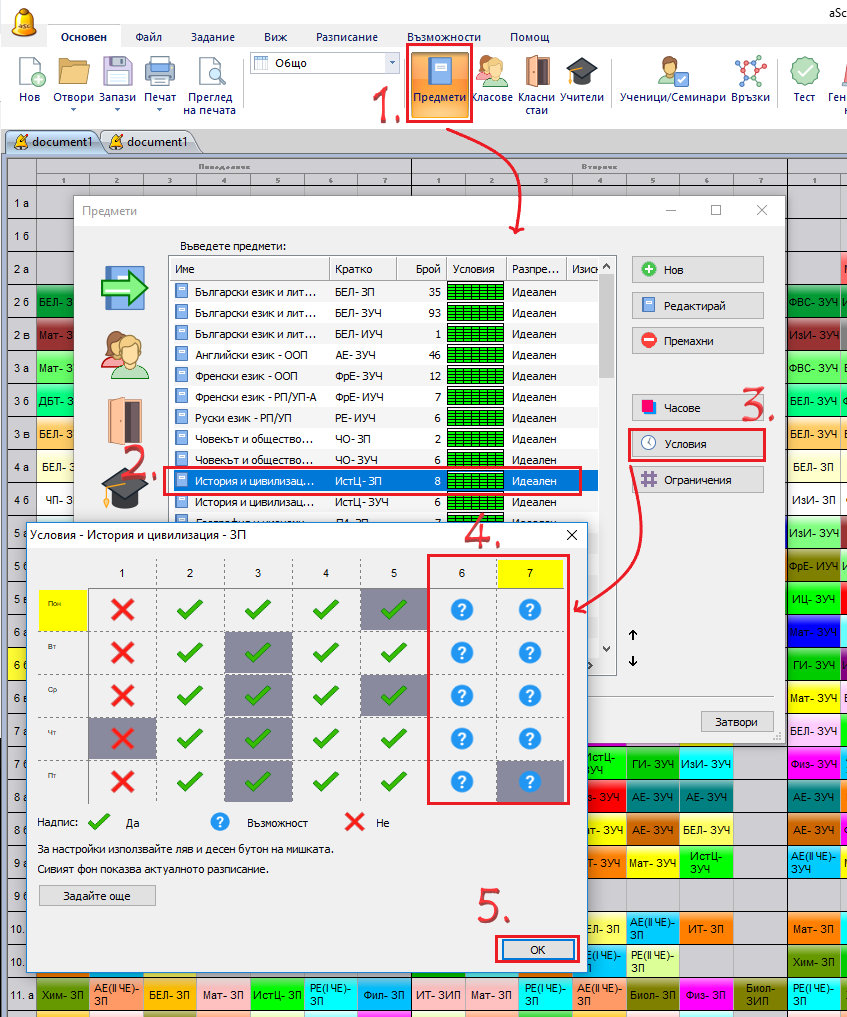Toggle Friday period 2 checkmark cell
The height and width of the screenshot is (1017, 847).
[x=190, y=781]
